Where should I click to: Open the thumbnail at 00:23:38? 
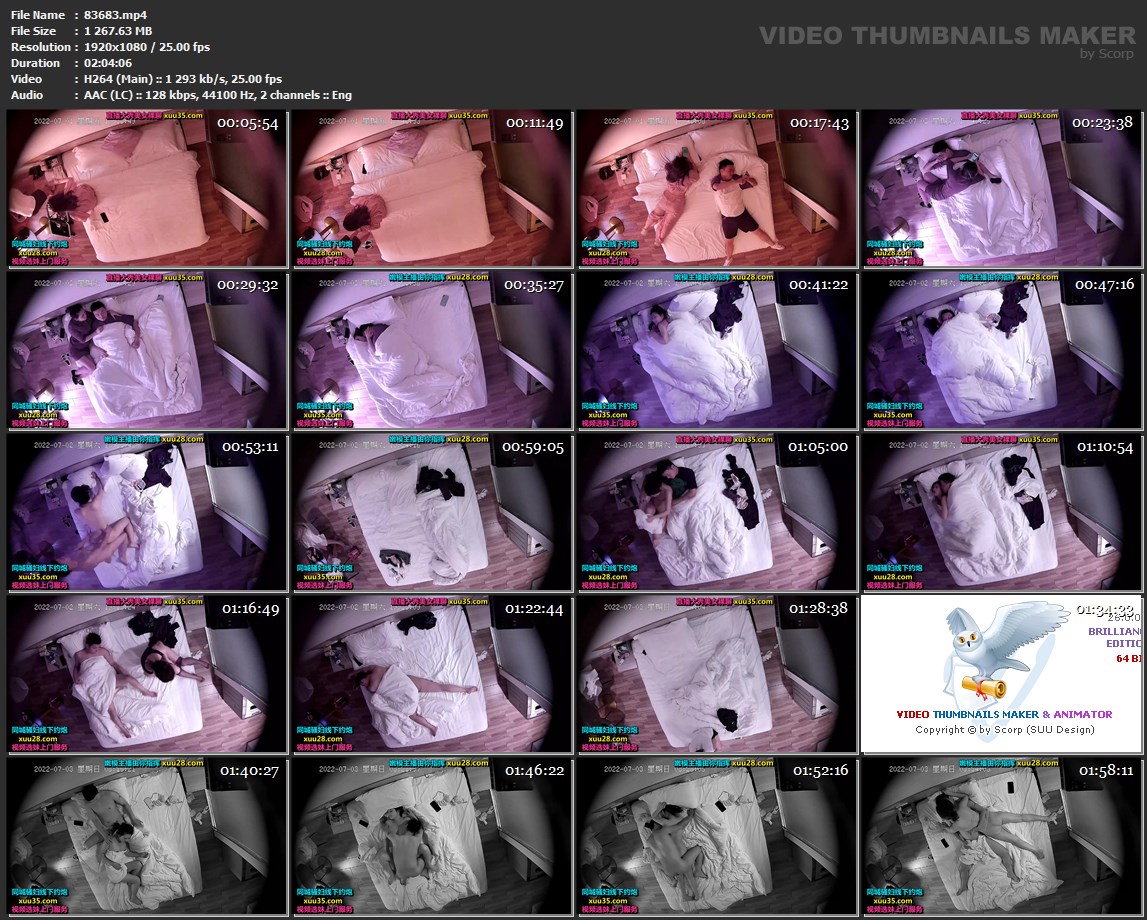1003,188
